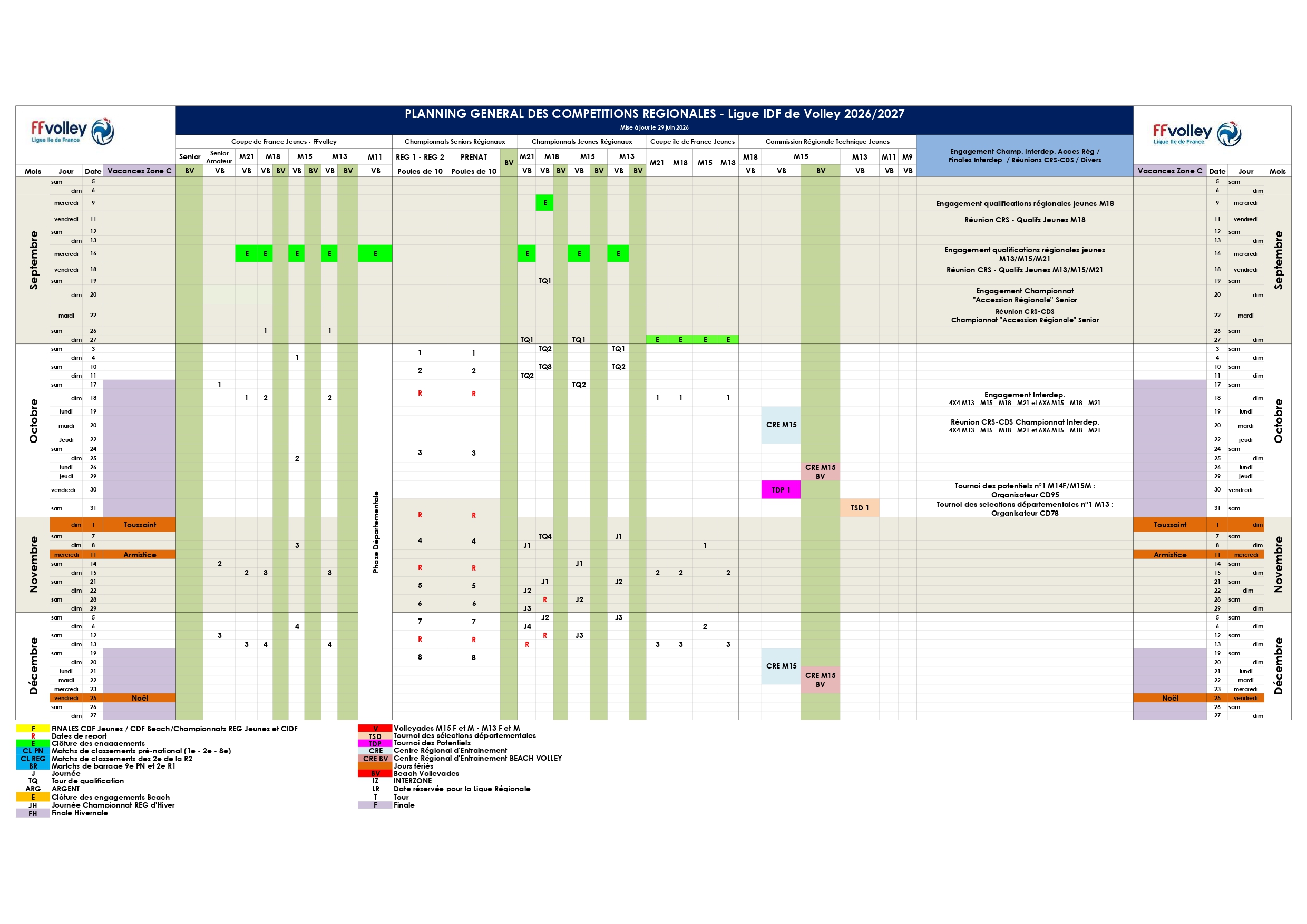
Task: Select legend text 'Journée Championnat REG d'Hiver'
Action: (x=113, y=805)
